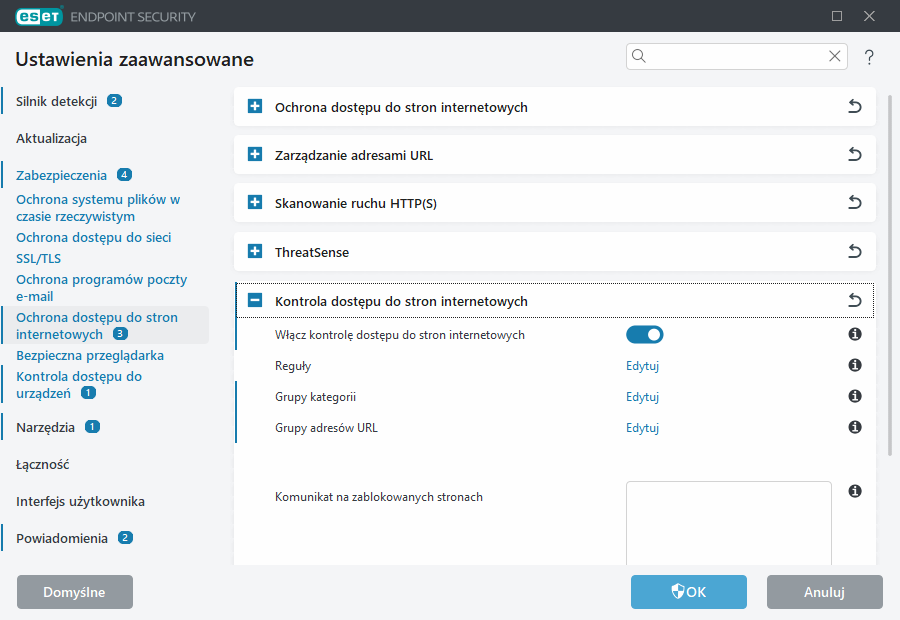
Task: Reset "Zarządzanie adresami URL" using its revert icon
Action: tap(855, 154)
